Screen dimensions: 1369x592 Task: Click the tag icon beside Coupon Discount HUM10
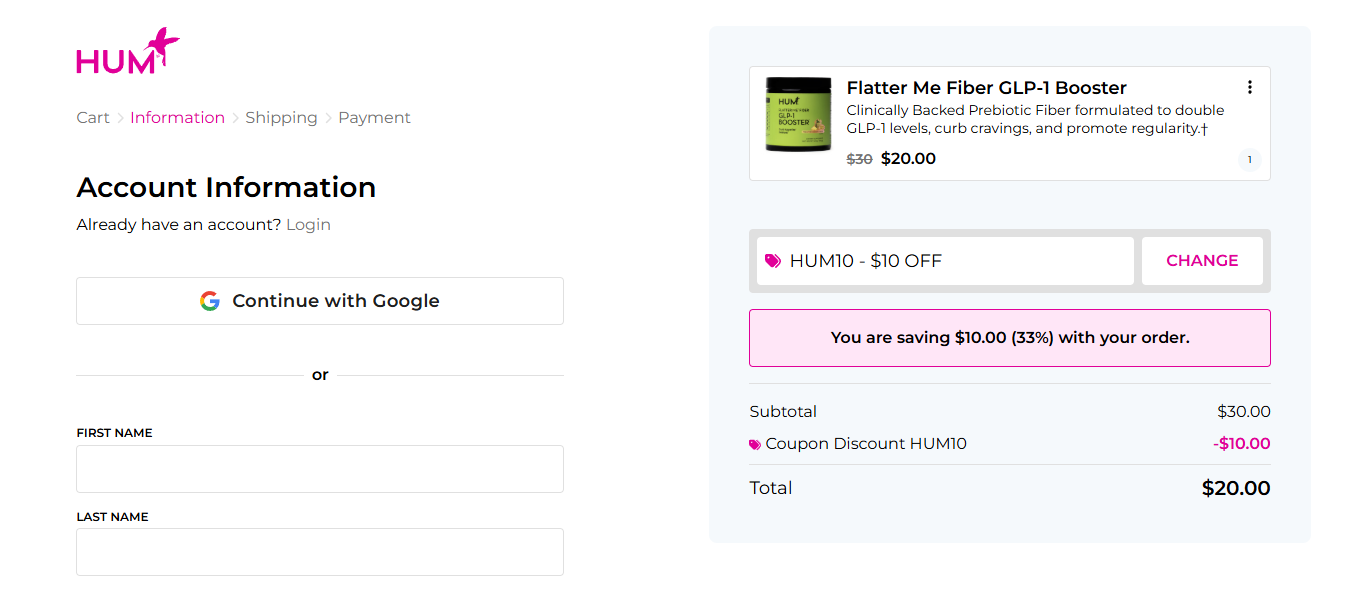pyautogui.click(x=754, y=443)
